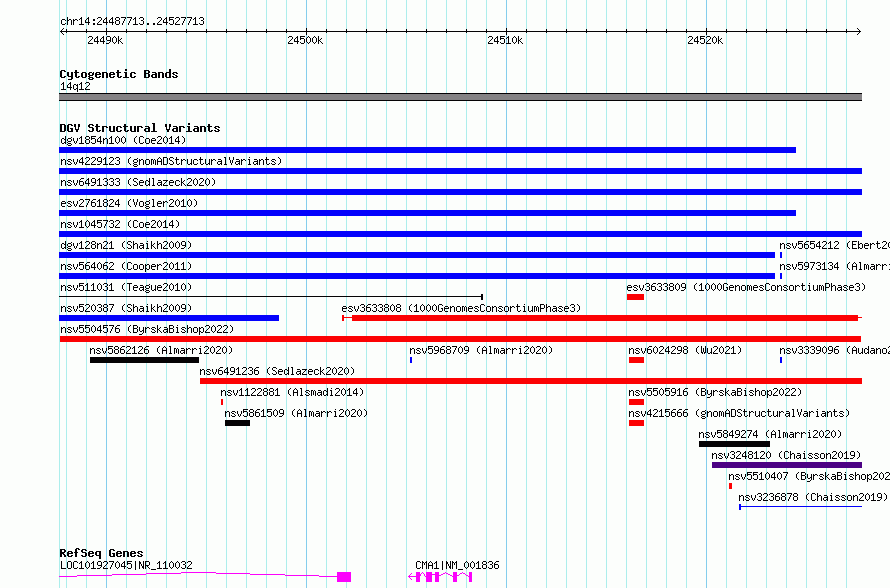Click the red nsv5504576 full-width bar

point(460,339)
